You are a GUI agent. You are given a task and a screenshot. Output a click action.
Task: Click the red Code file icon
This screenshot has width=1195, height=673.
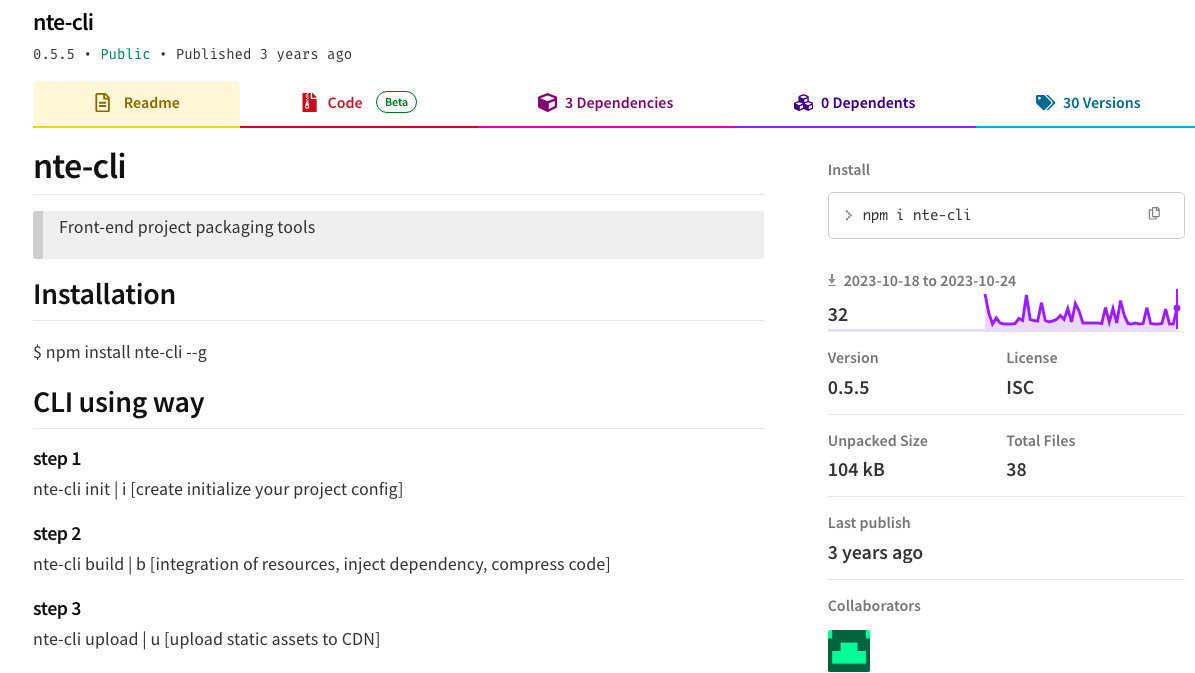coord(309,103)
